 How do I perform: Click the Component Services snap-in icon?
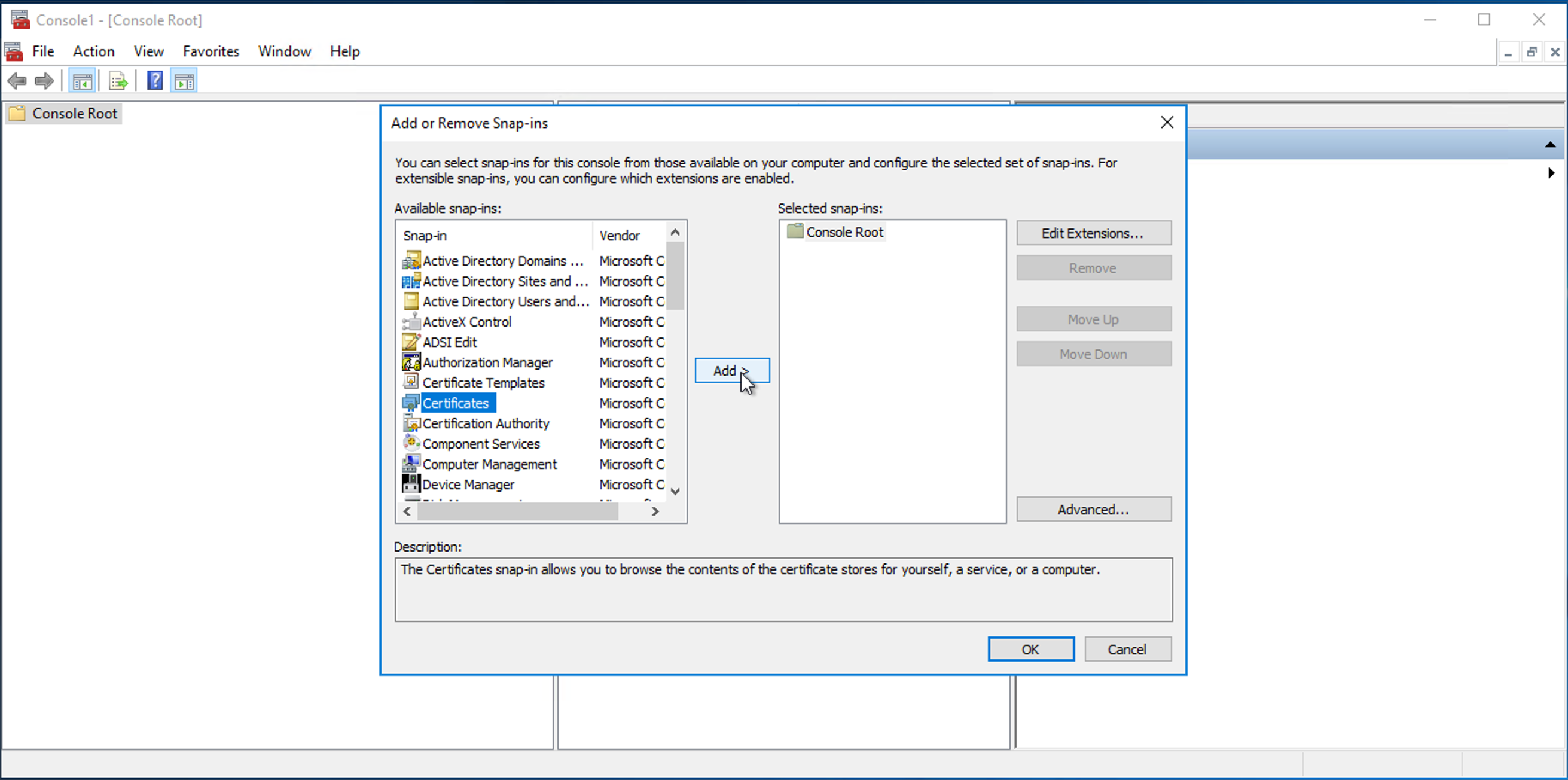coord(411,443)
